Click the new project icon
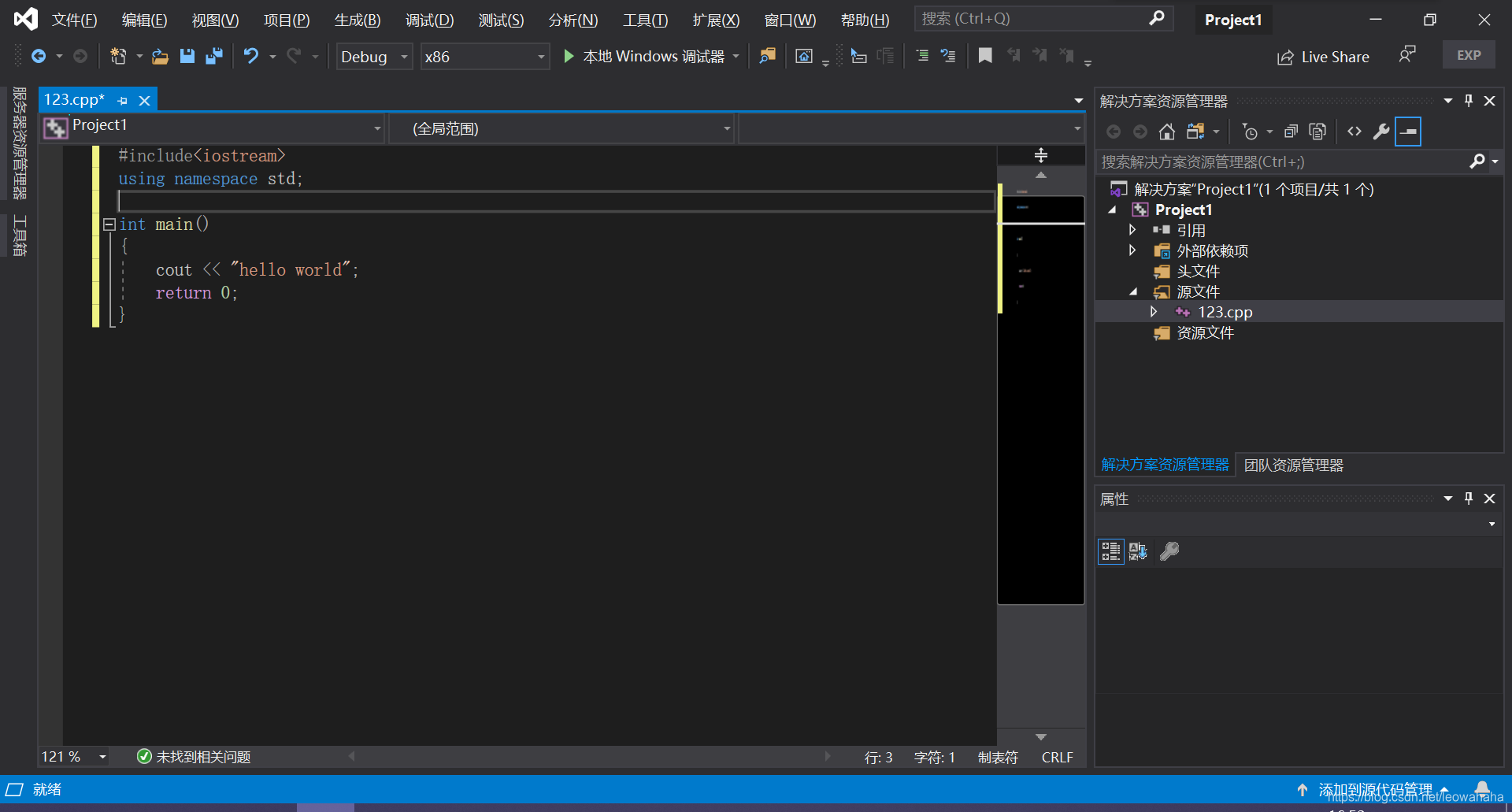This screenshot has width=1512, height=812. click(118, 56)
